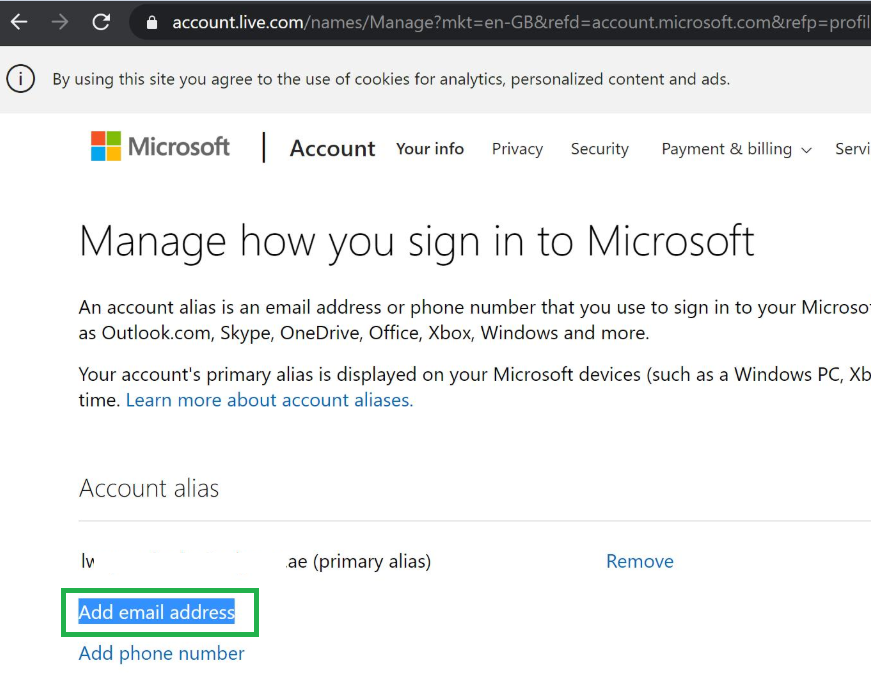871x676 pixels.
Task: Click the cookie notice info icon
Action: click(x=21, y=79)
